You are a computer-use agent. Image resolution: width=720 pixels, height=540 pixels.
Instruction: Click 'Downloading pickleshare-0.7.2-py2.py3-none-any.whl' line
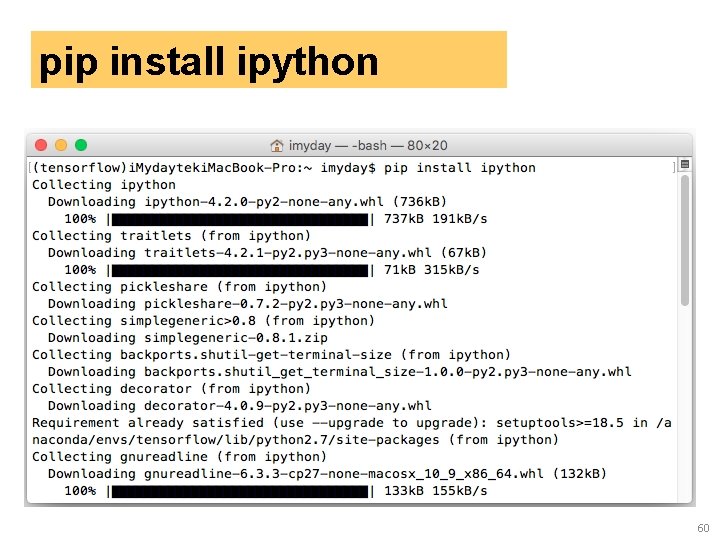point(248,304)
